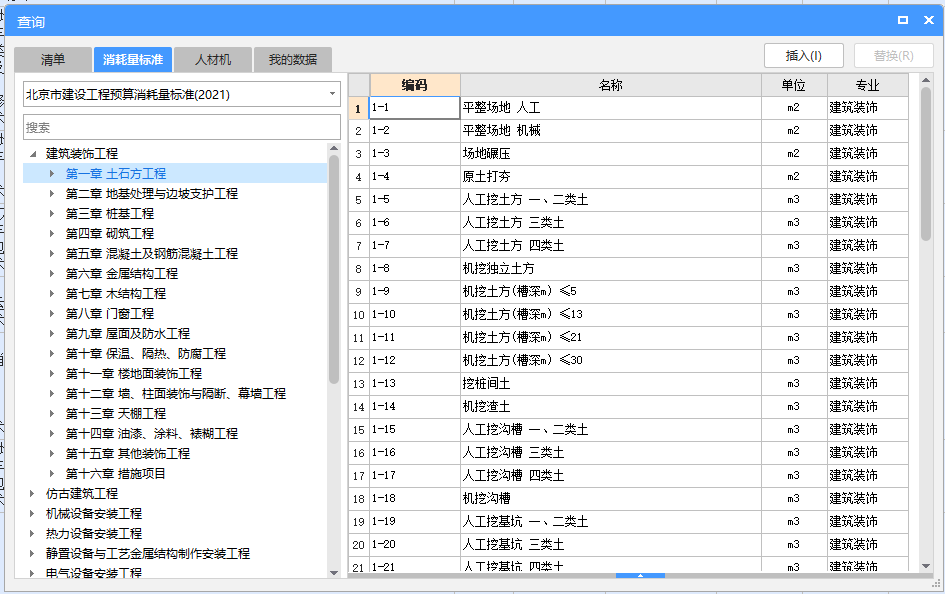Image resolution: width=945 pixels, height=594 pixels.
Task: Expand 第九章 屋面及防水工程 arrow
Action: (52, 333)
